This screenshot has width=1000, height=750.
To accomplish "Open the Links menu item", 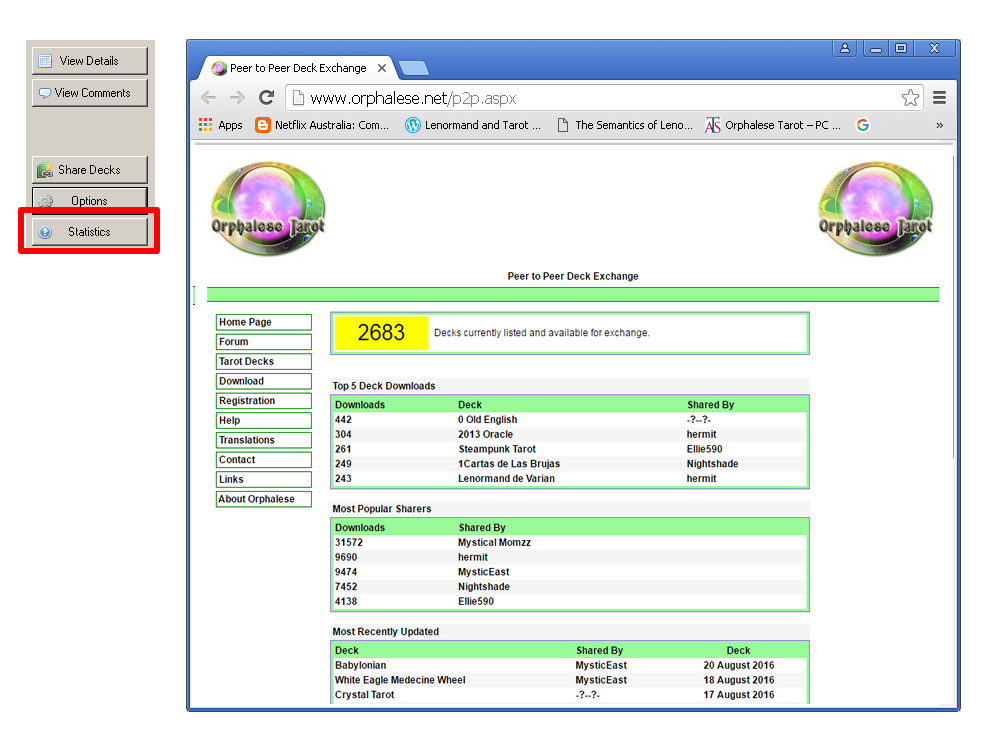I will (263, 479).
